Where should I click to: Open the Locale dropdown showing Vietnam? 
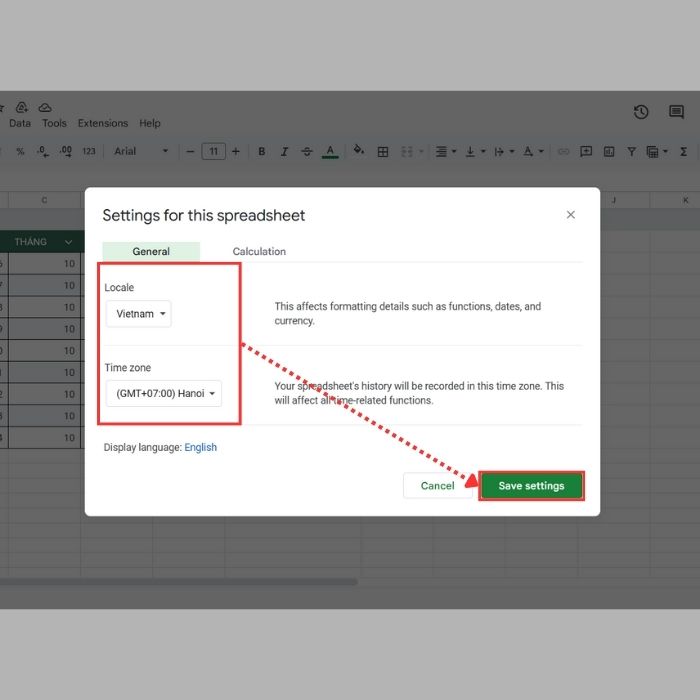tap(139, 314)
